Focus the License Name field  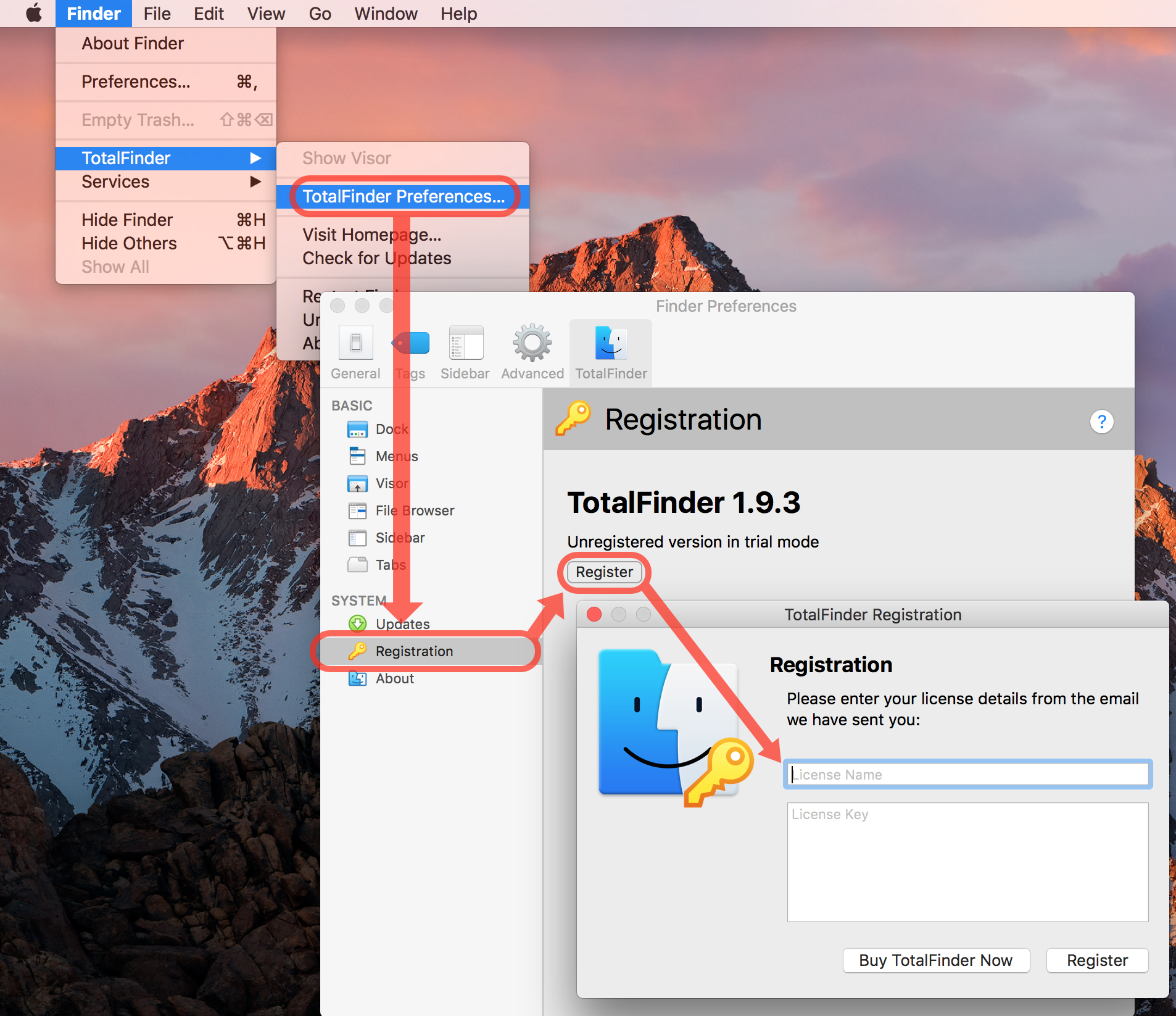(x=967, y=774)
